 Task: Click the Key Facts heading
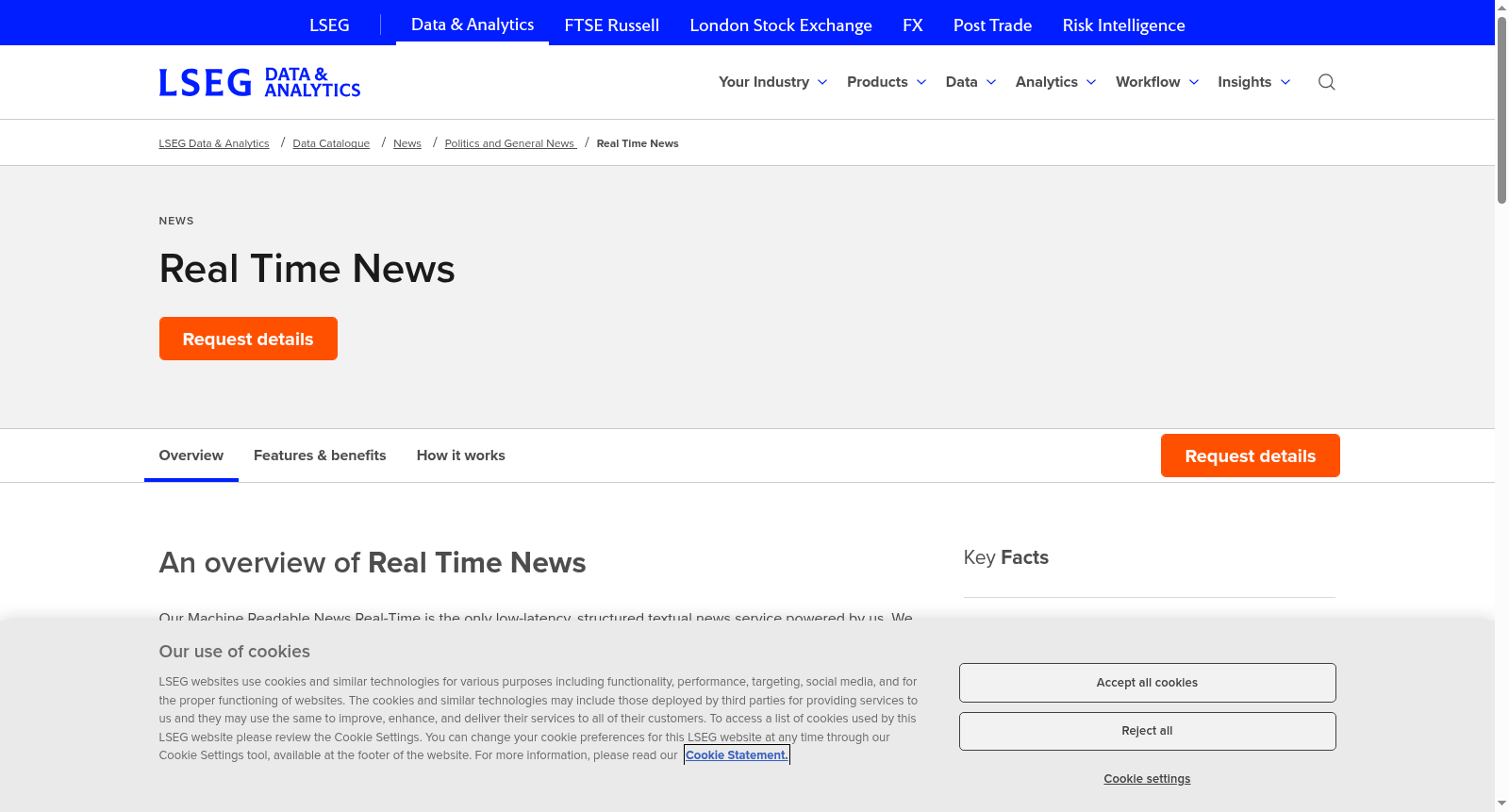tap(1005, 557)
